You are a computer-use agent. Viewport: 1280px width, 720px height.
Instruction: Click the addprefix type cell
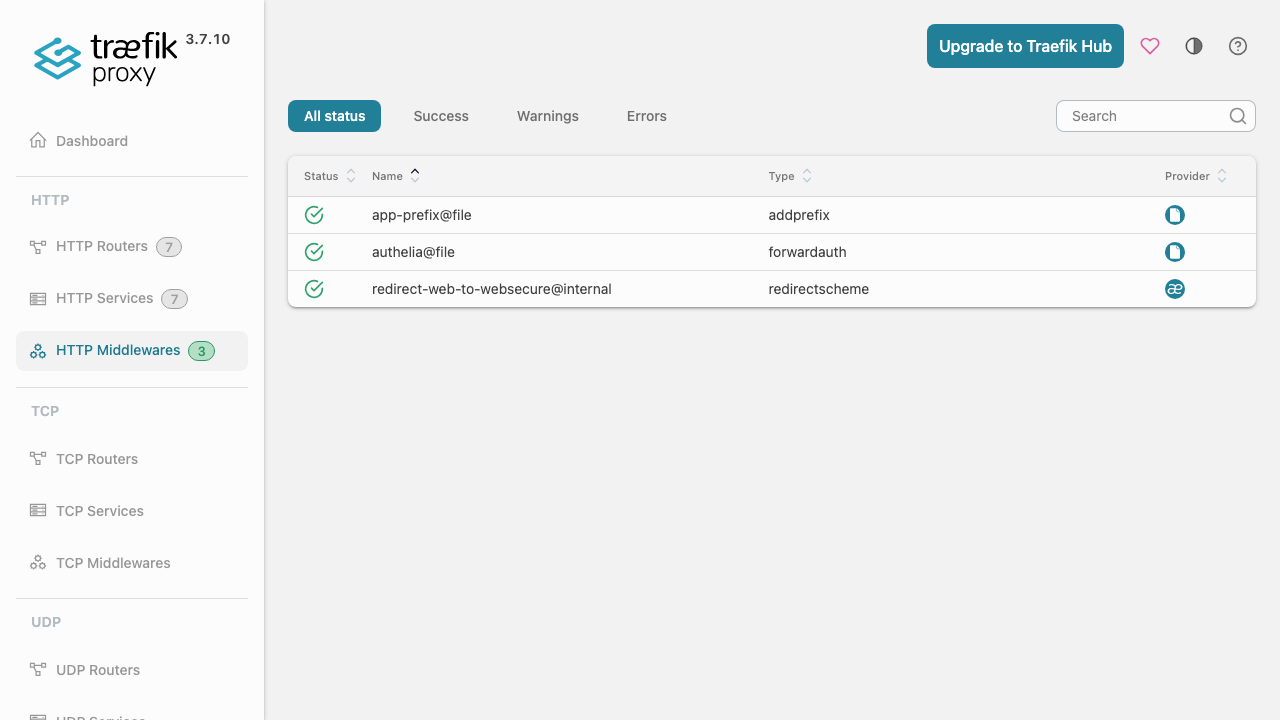(x=799, y=215)
